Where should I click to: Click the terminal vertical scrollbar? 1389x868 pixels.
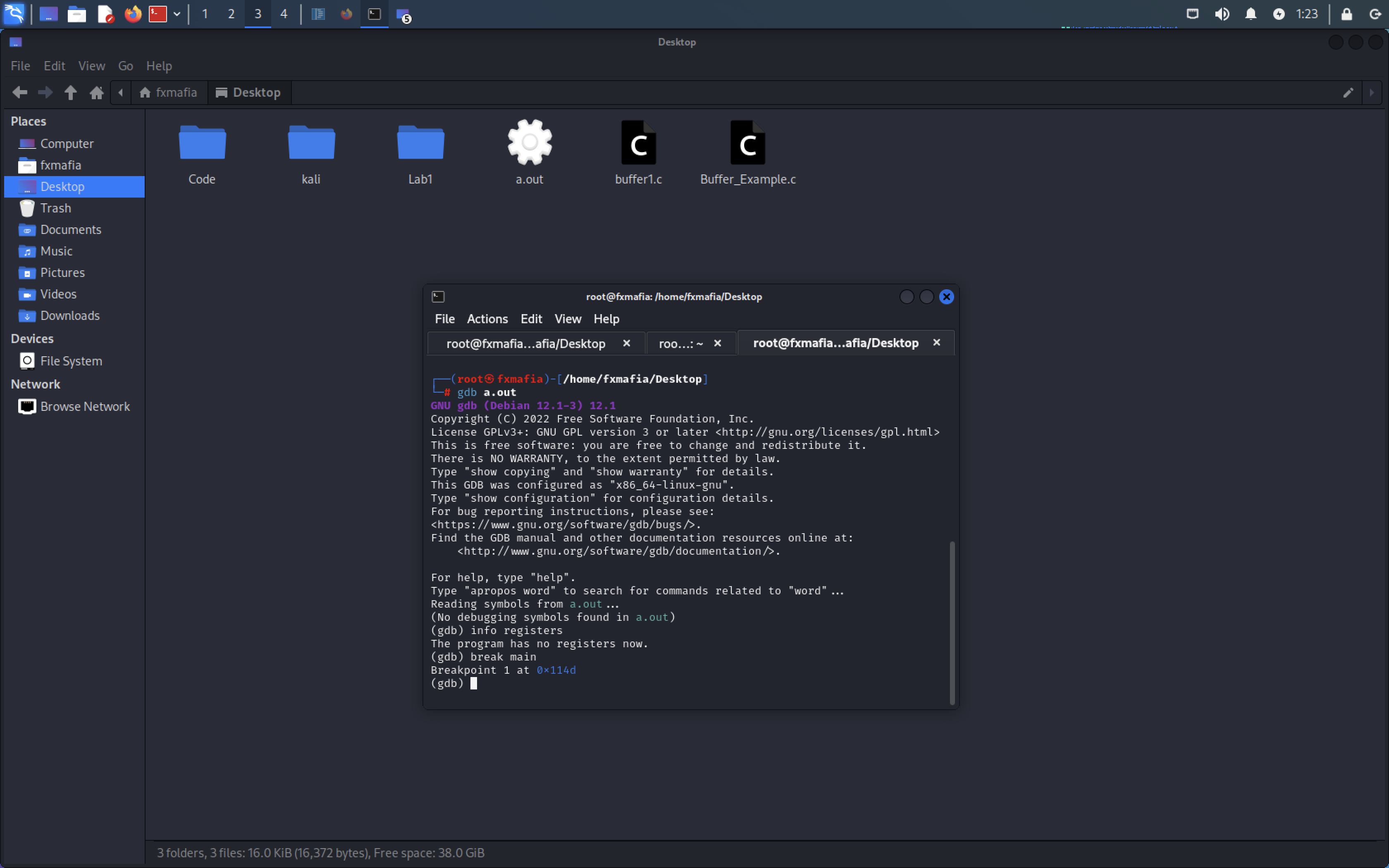point(952,623)
